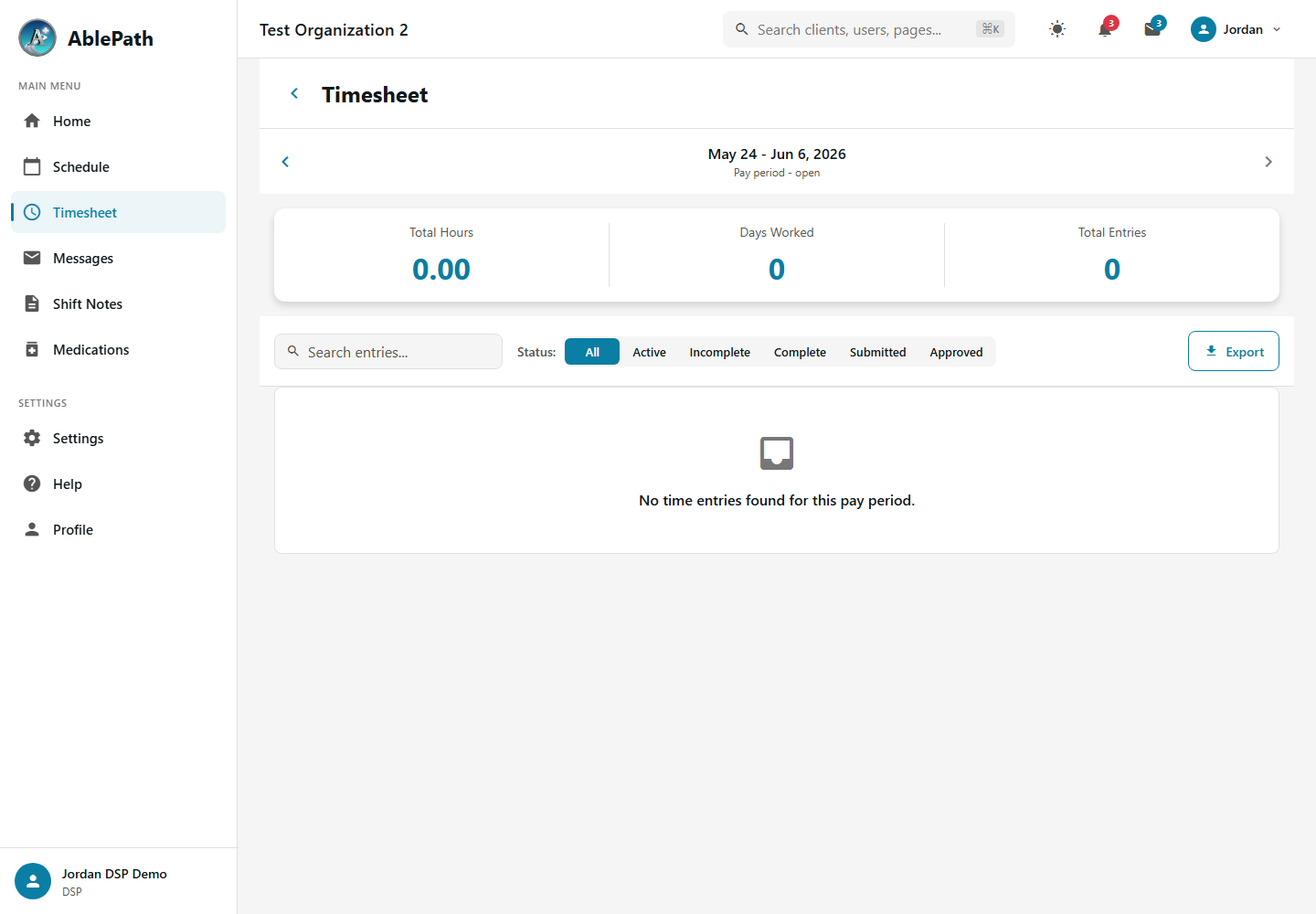Click the empty inbox tray icon
The image size is (1316, 914).
pos(777,452)
